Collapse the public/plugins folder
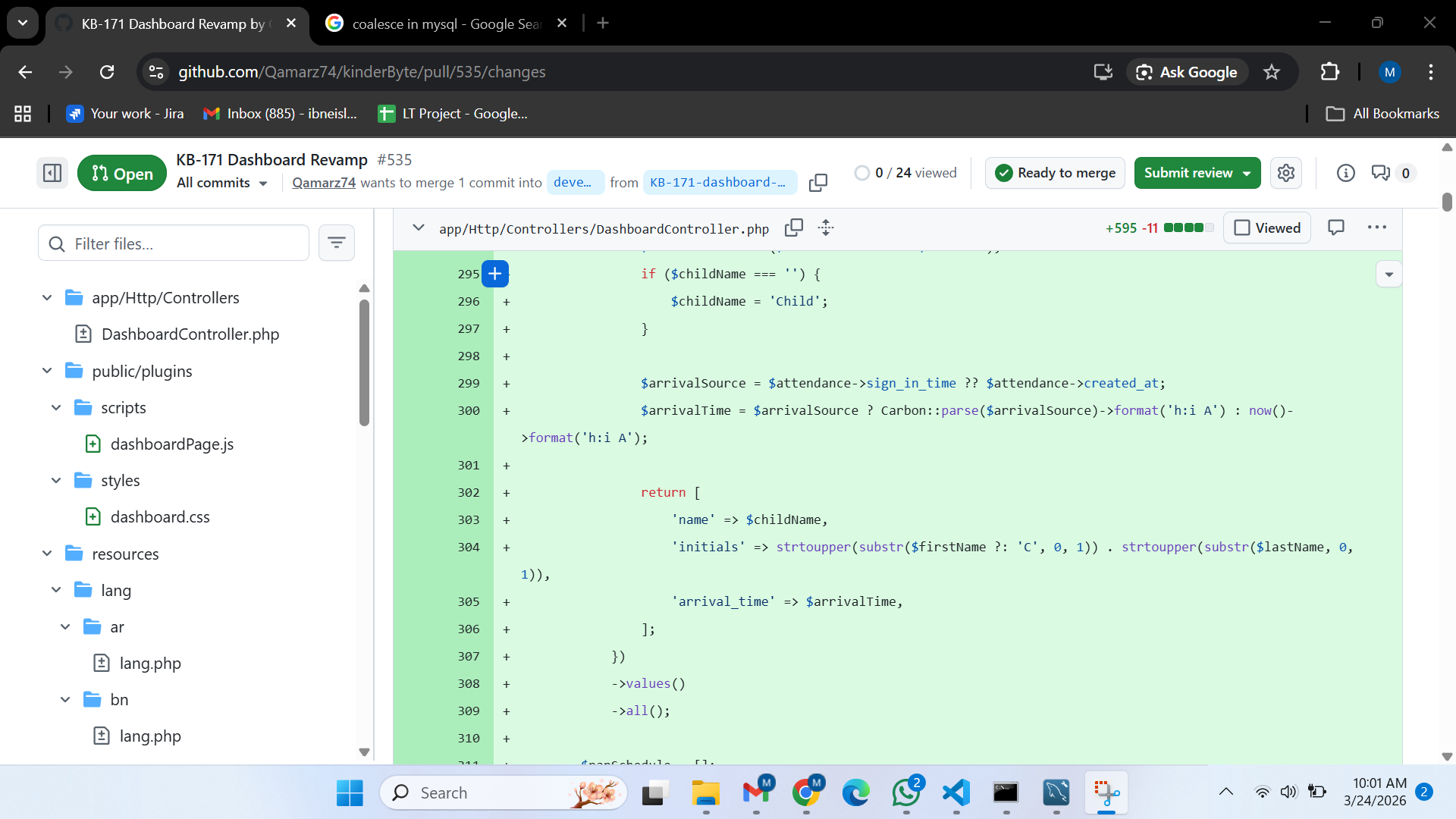Viewport: 1456px width, 819px height. tap(47, 371)
